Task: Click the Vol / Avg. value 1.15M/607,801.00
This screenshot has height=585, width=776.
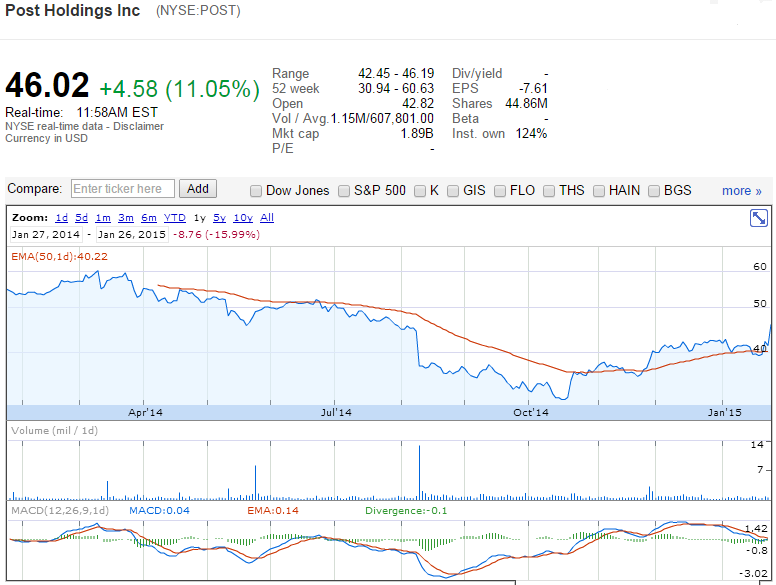Action: tap(382, 119)
